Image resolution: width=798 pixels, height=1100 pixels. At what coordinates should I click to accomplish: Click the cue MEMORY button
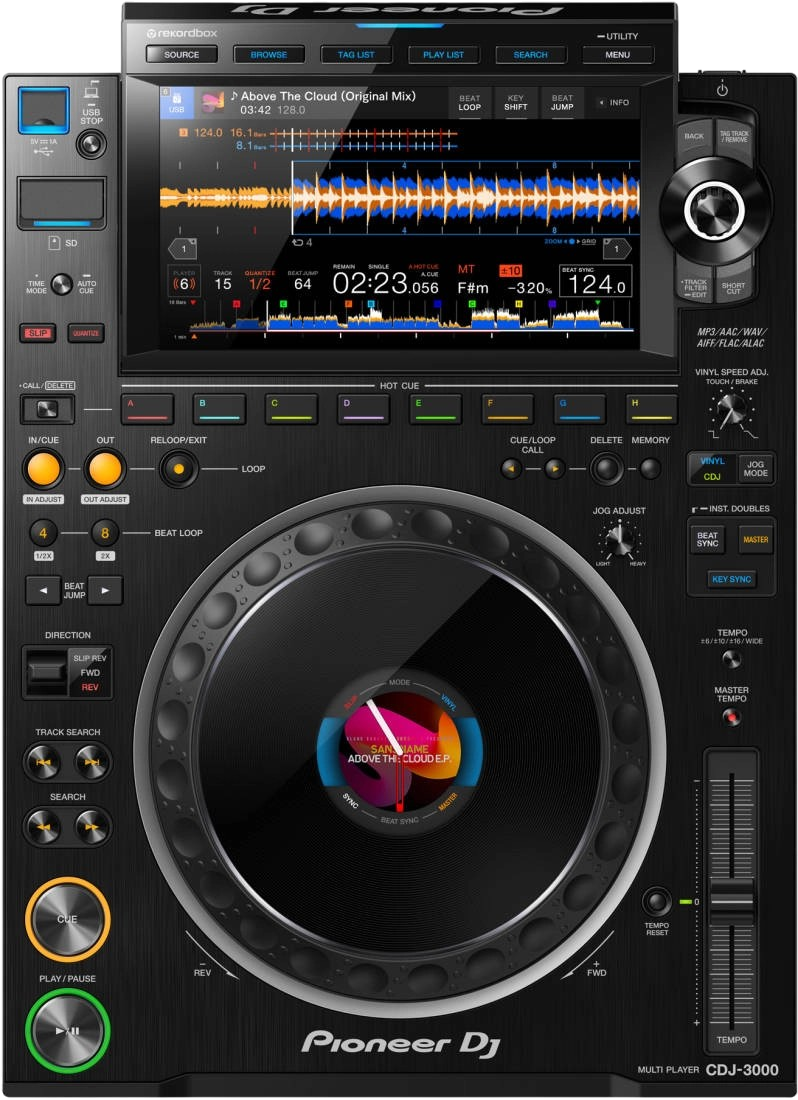click(x=650, y=468)
